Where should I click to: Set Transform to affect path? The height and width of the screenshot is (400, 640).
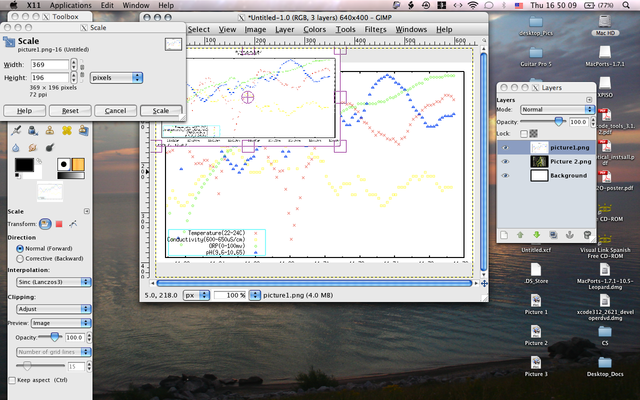[73, 224]
